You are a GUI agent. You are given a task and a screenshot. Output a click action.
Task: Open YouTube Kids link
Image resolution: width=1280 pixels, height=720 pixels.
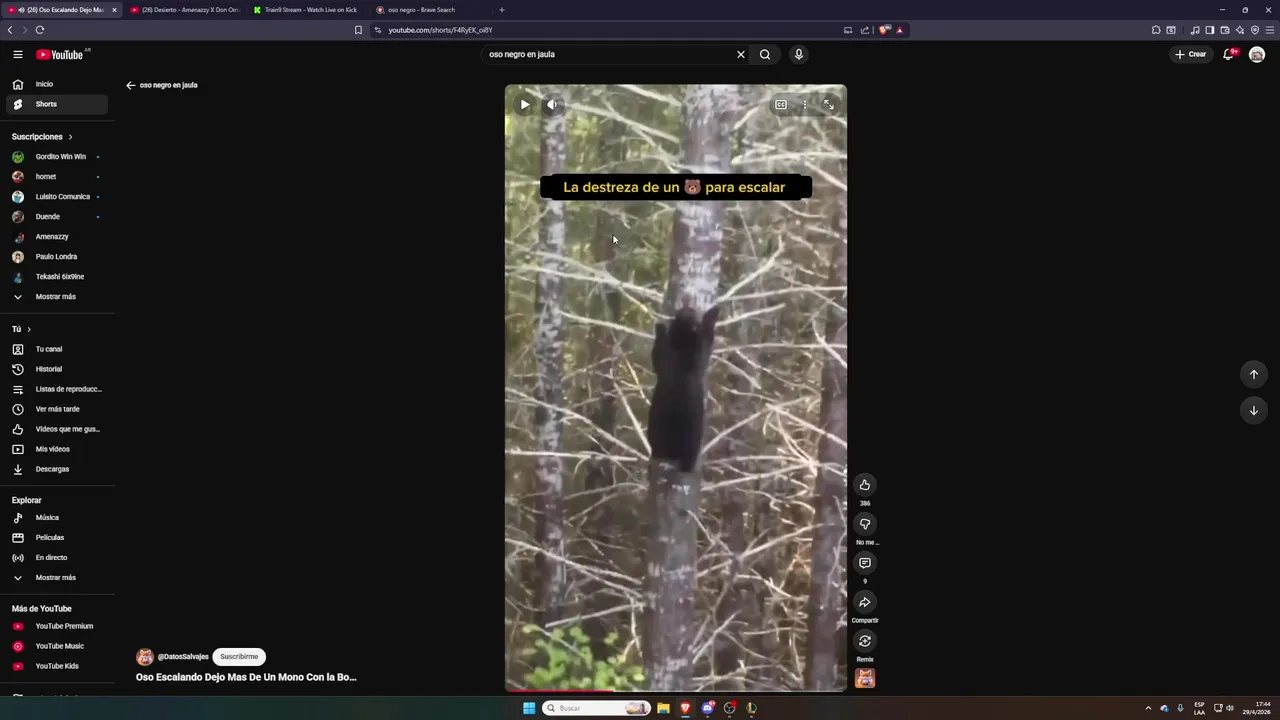pyautogui.click(x=56, y=666)
